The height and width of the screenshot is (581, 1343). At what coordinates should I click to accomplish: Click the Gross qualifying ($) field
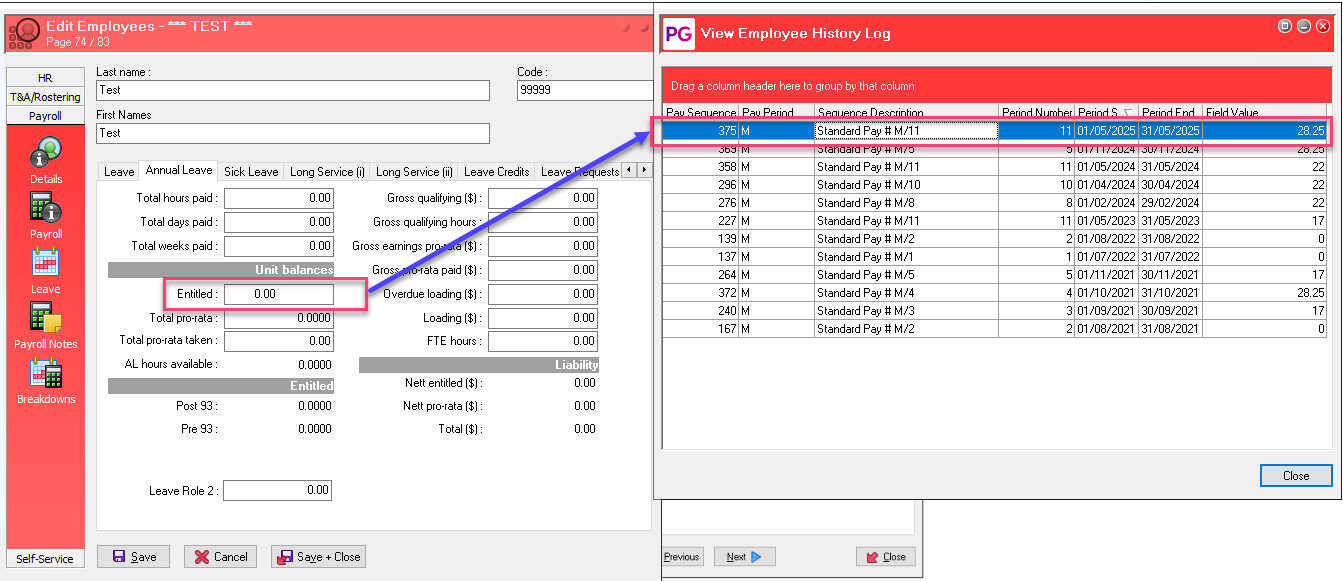tap(543, 198)
